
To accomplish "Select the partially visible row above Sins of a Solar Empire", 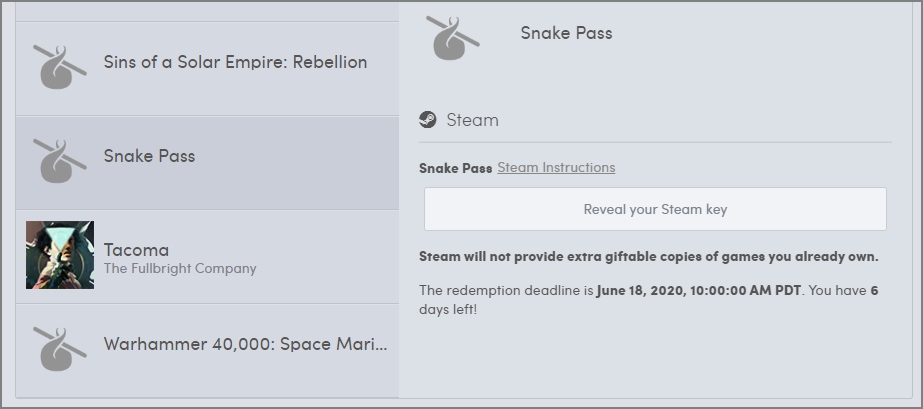I will pos(207,10).
